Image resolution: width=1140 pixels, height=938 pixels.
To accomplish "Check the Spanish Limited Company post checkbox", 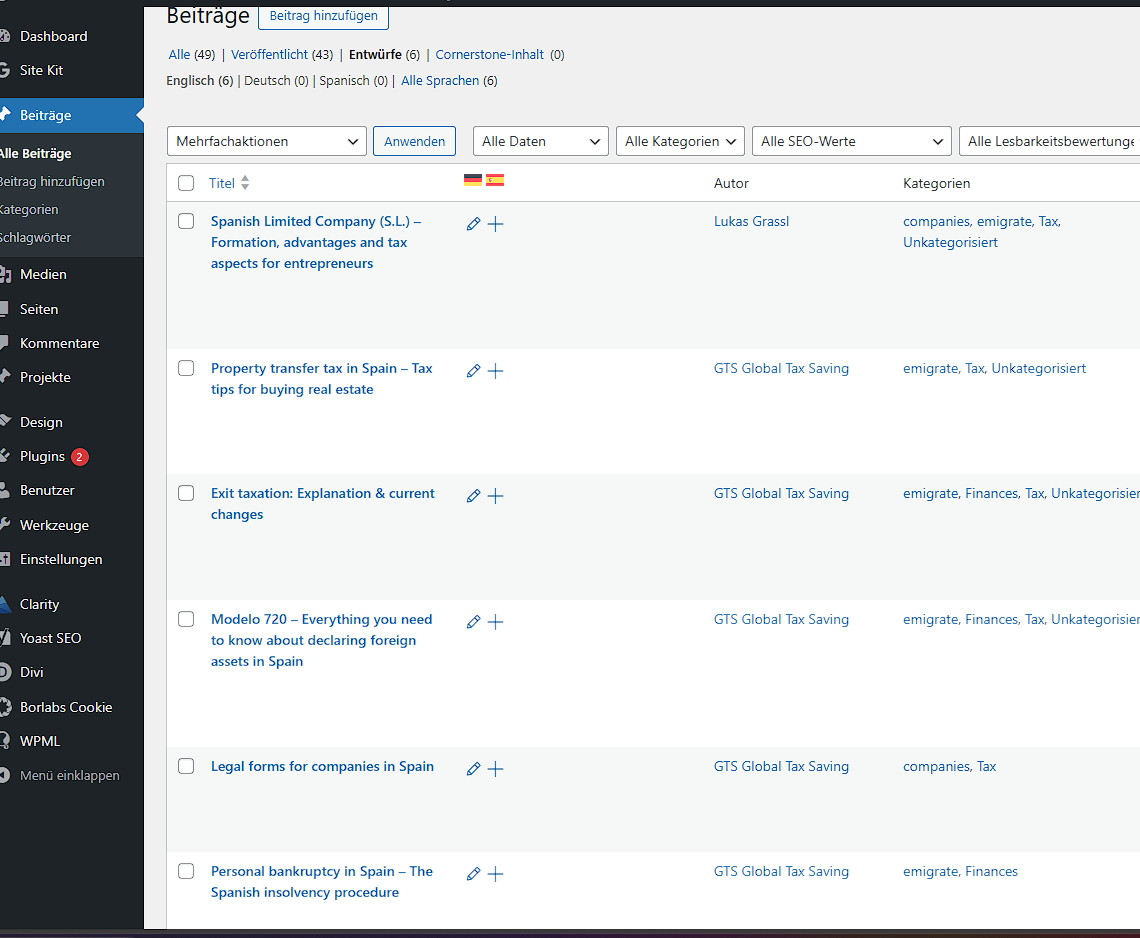I will [x=186, y=221].
